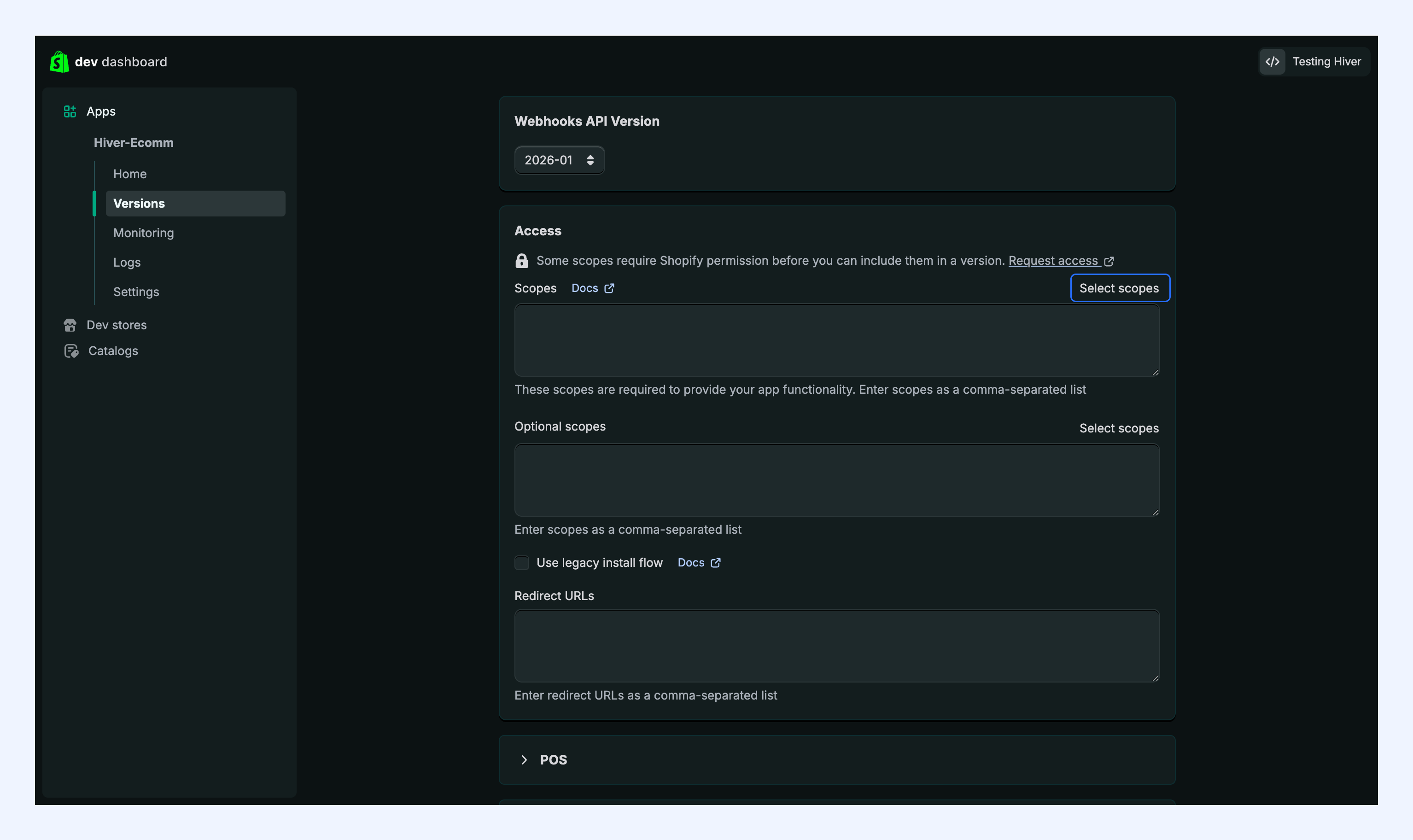Click the 'Redirect URLs' field label
This screenshot has height=840, width=1413.
click(554, 596)
